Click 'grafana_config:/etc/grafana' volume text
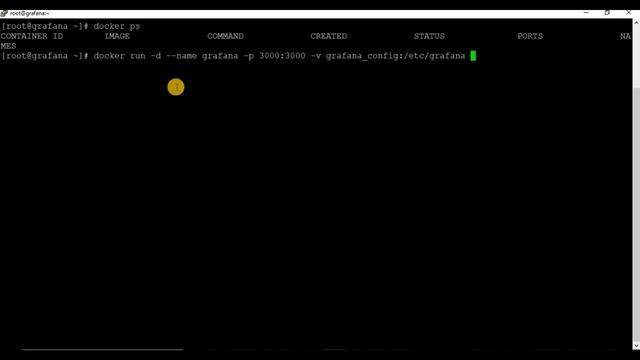Image resolution: width=640 pixels, height=360 pixels. pyautogui.click(x=396, y=56)
